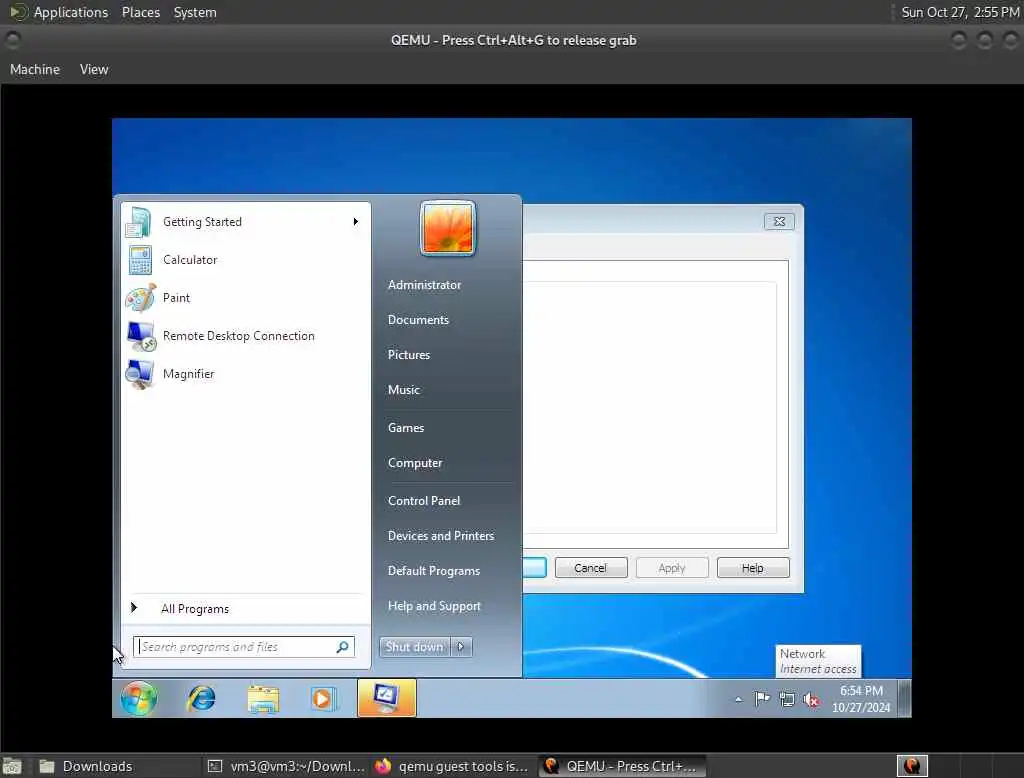This screenshot has height=778, width=1024.
Task: Launch Internet Explorer from the taskbar
Action: (x=201, y=699)
